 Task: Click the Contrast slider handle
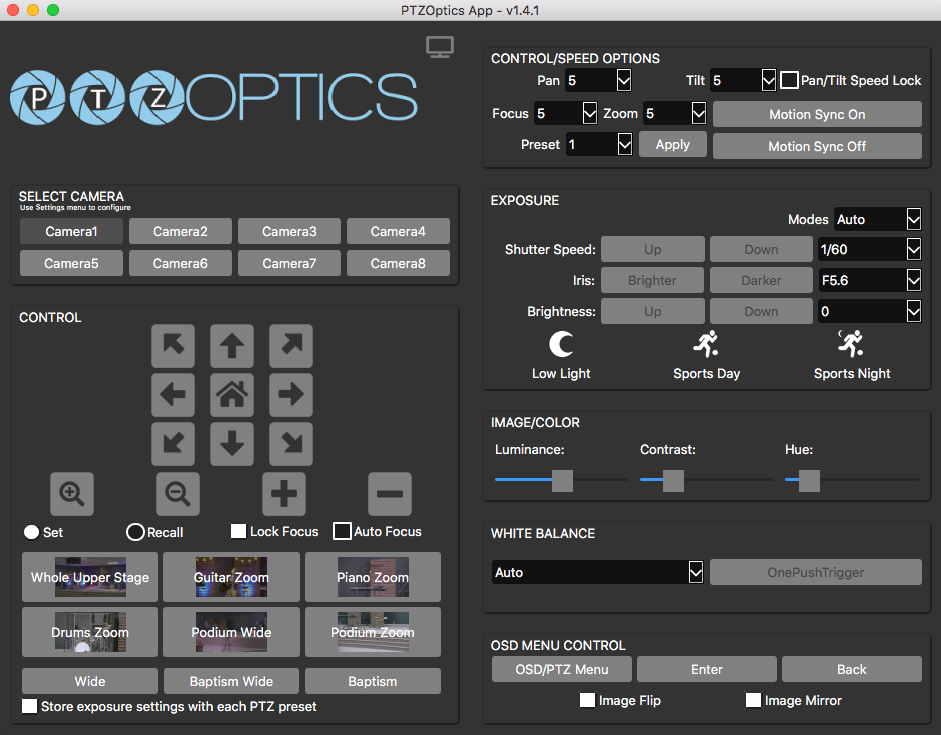click(673, 480)
